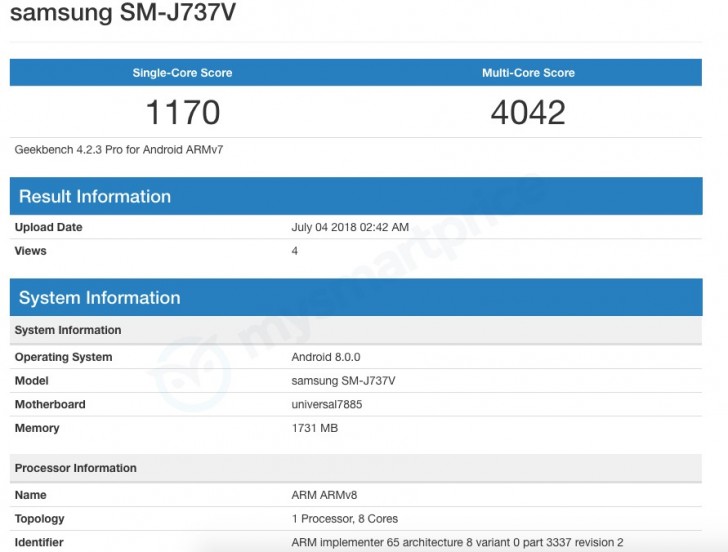Select the Model row label
Image resolution: width=728 pixels, height=552 pixels.
tap(32, 381)
